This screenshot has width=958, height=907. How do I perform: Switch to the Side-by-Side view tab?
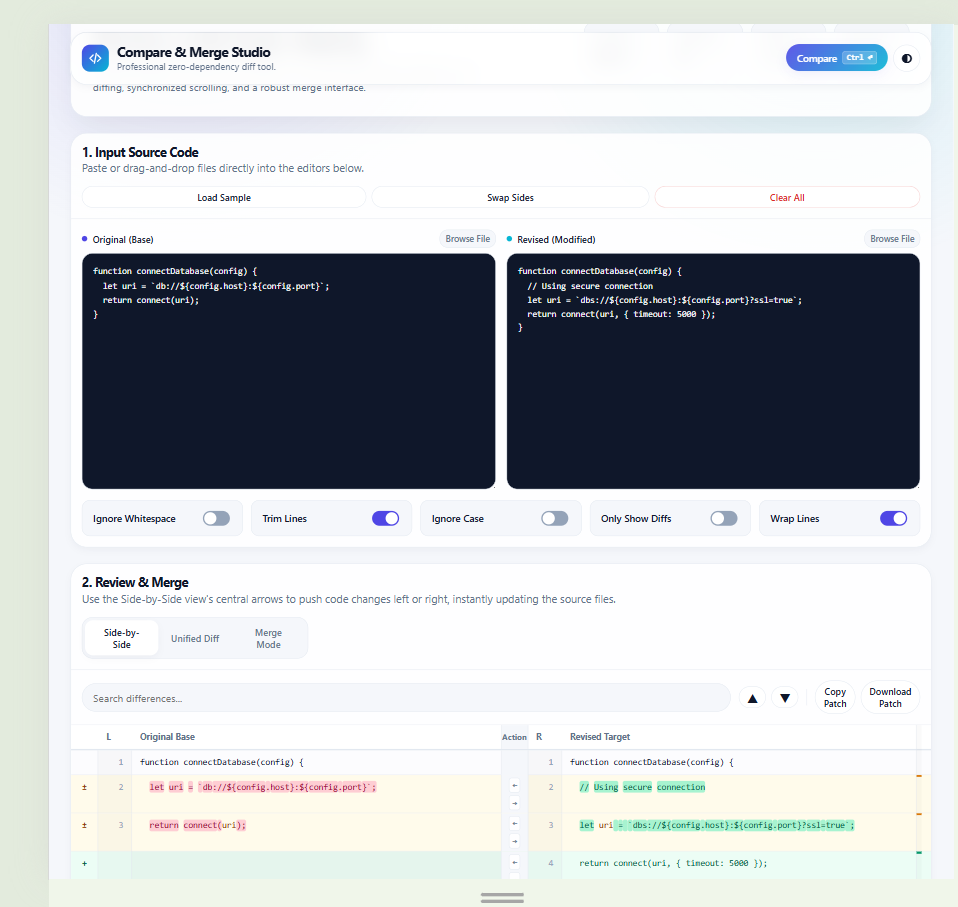(x=122, y=638)
